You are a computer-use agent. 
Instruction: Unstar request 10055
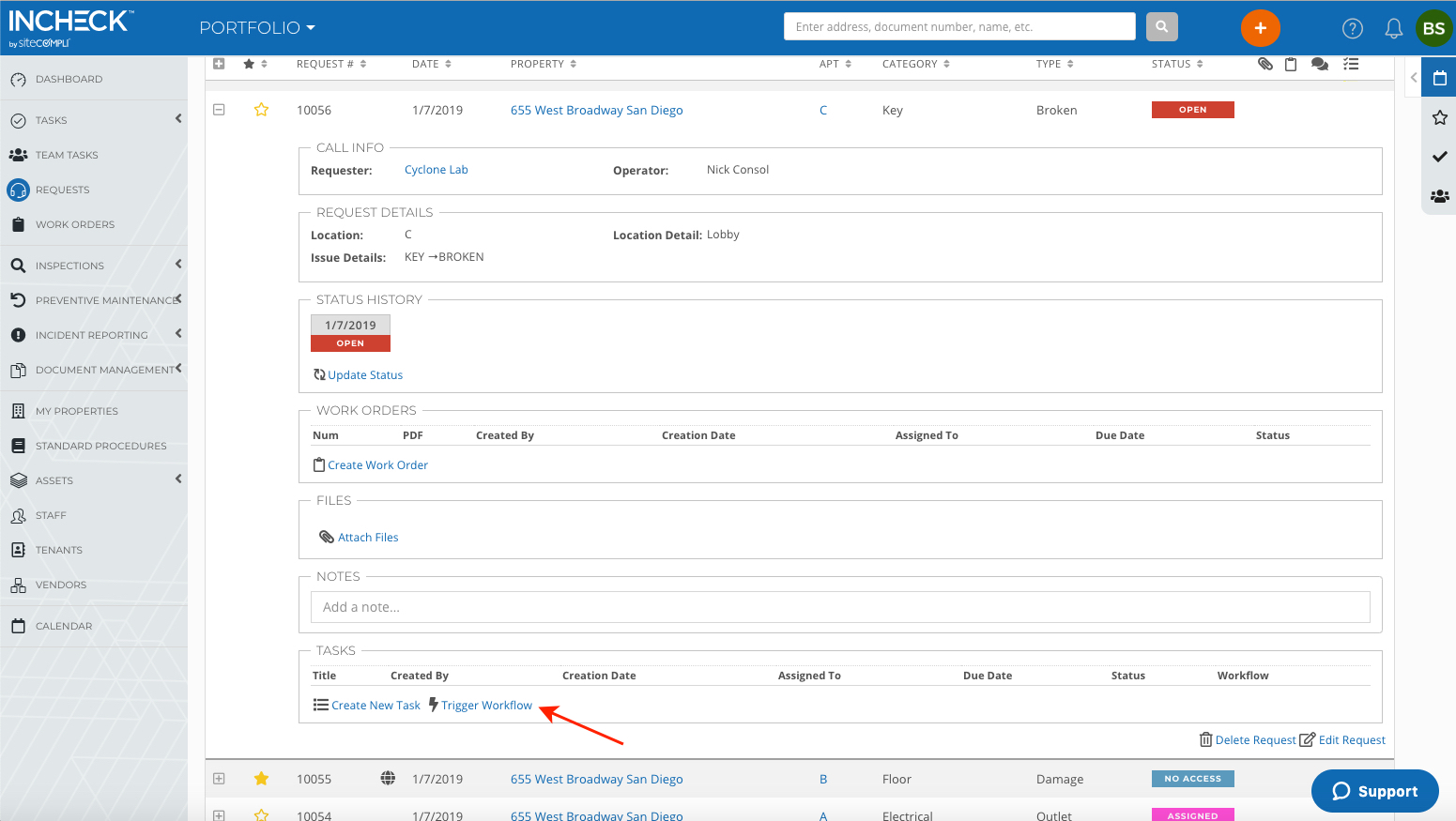tap(261, 778)
